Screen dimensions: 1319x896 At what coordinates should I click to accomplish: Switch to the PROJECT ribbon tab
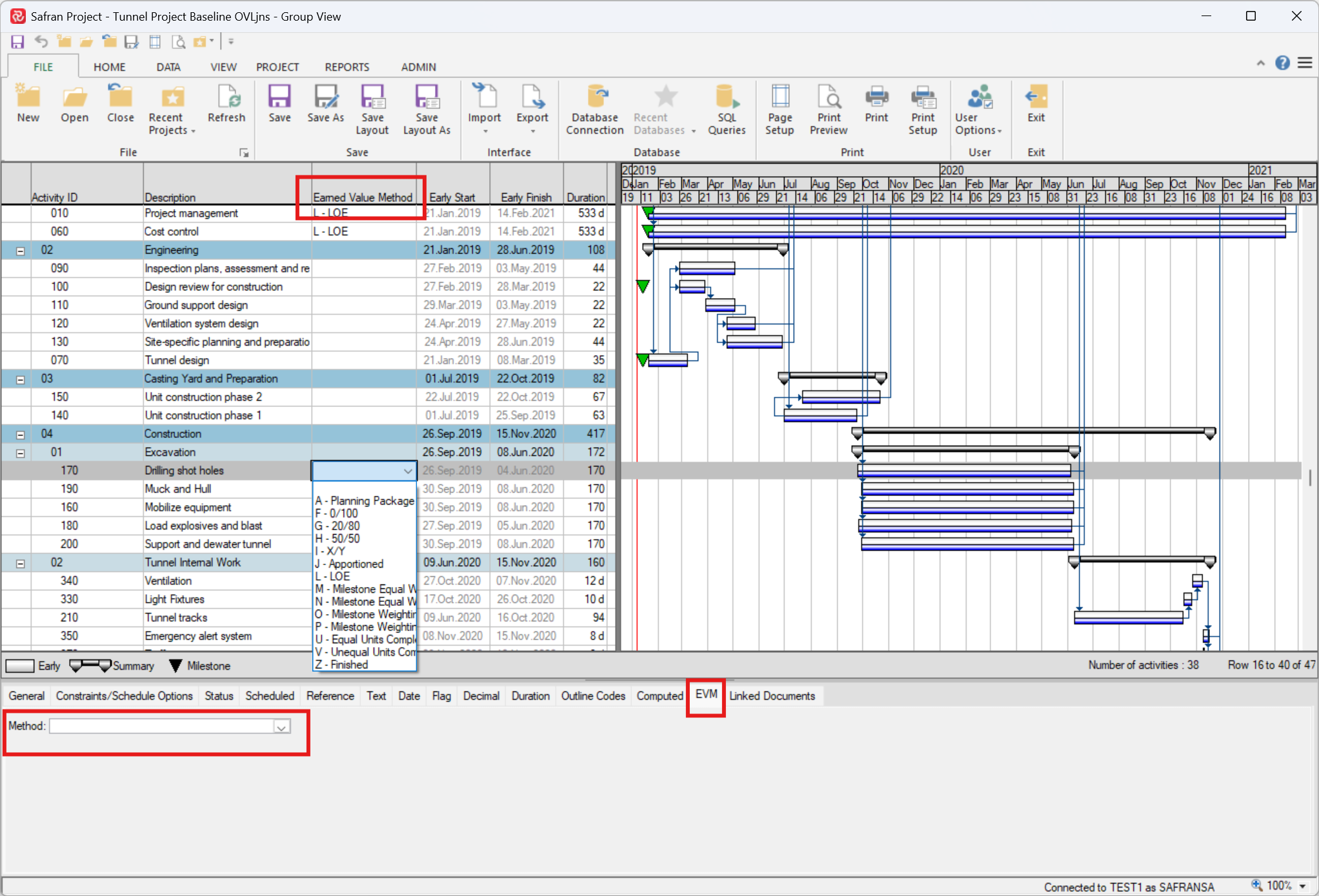[x=277, y=67]
